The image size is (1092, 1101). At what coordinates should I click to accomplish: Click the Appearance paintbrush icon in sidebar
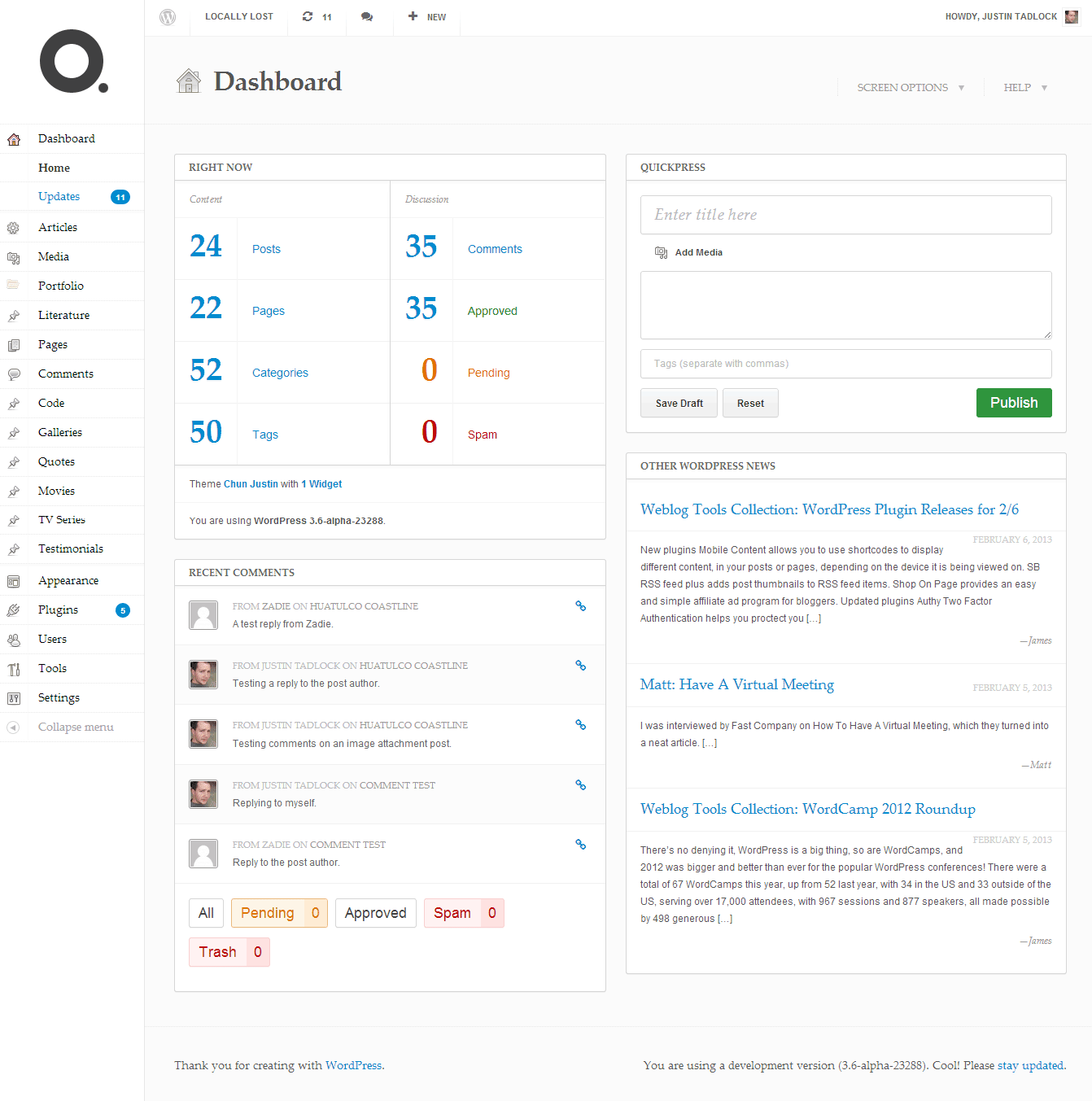[14, 580]
